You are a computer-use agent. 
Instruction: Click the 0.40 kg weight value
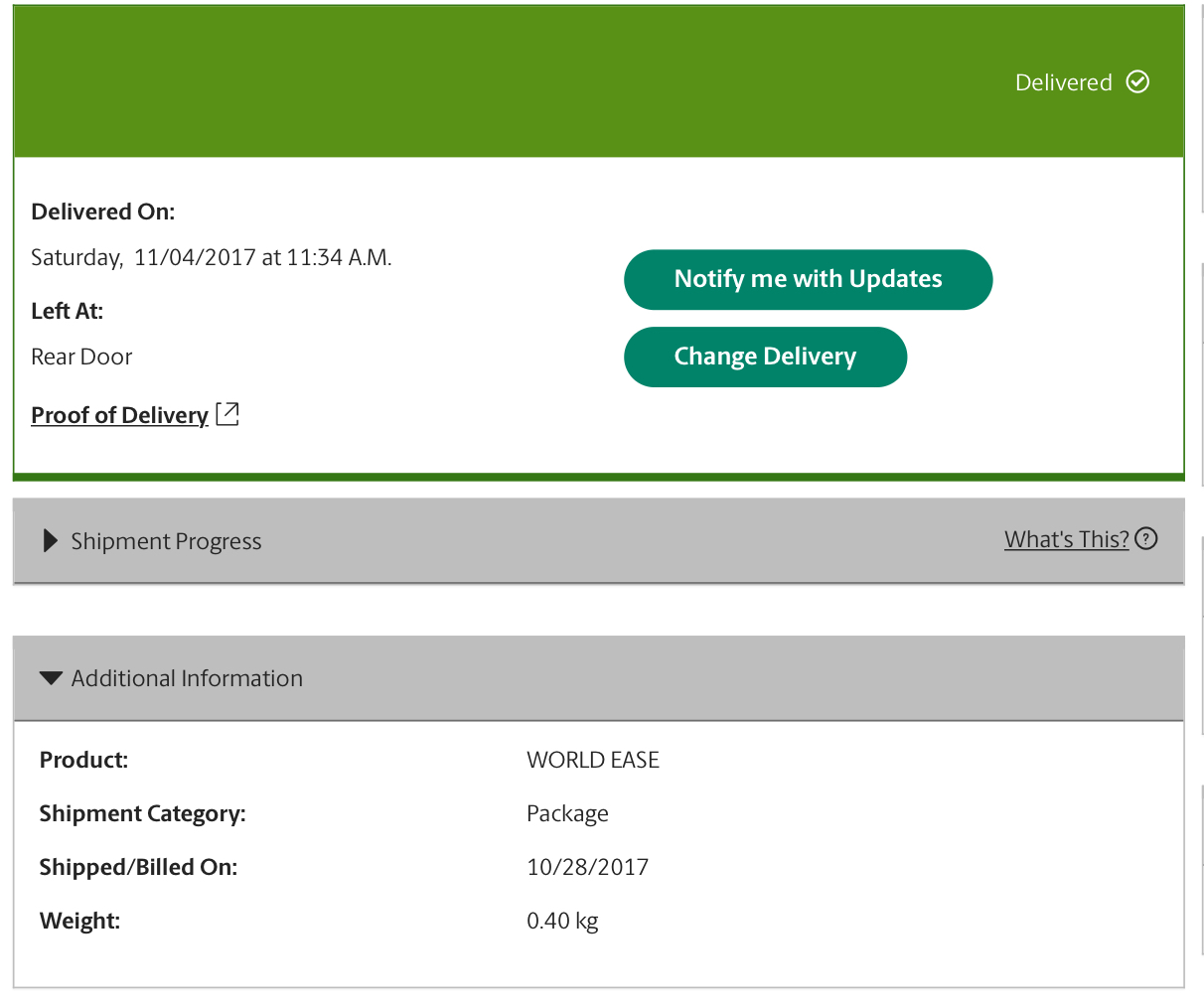(562, 921)
